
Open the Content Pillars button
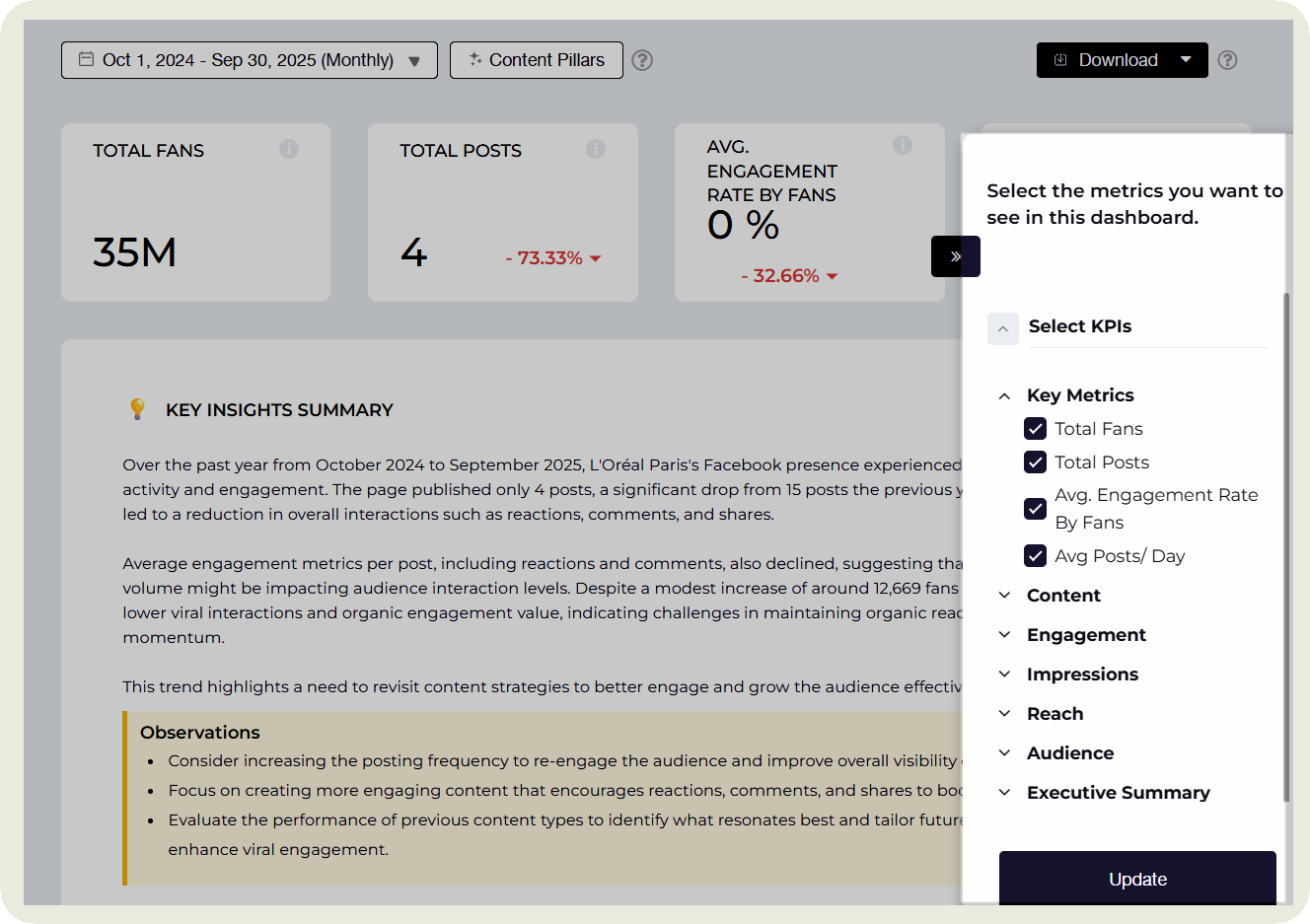coord(536,60)
